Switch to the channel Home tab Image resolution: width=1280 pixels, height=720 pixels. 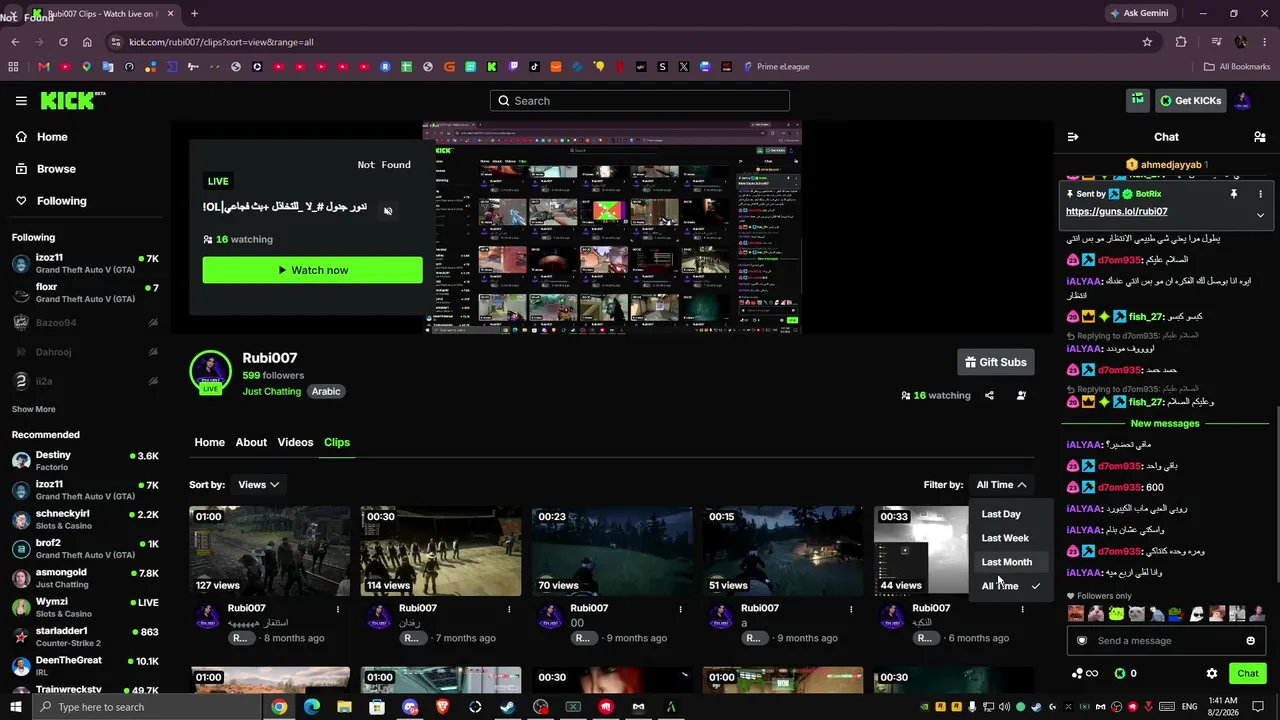(209, 442)
